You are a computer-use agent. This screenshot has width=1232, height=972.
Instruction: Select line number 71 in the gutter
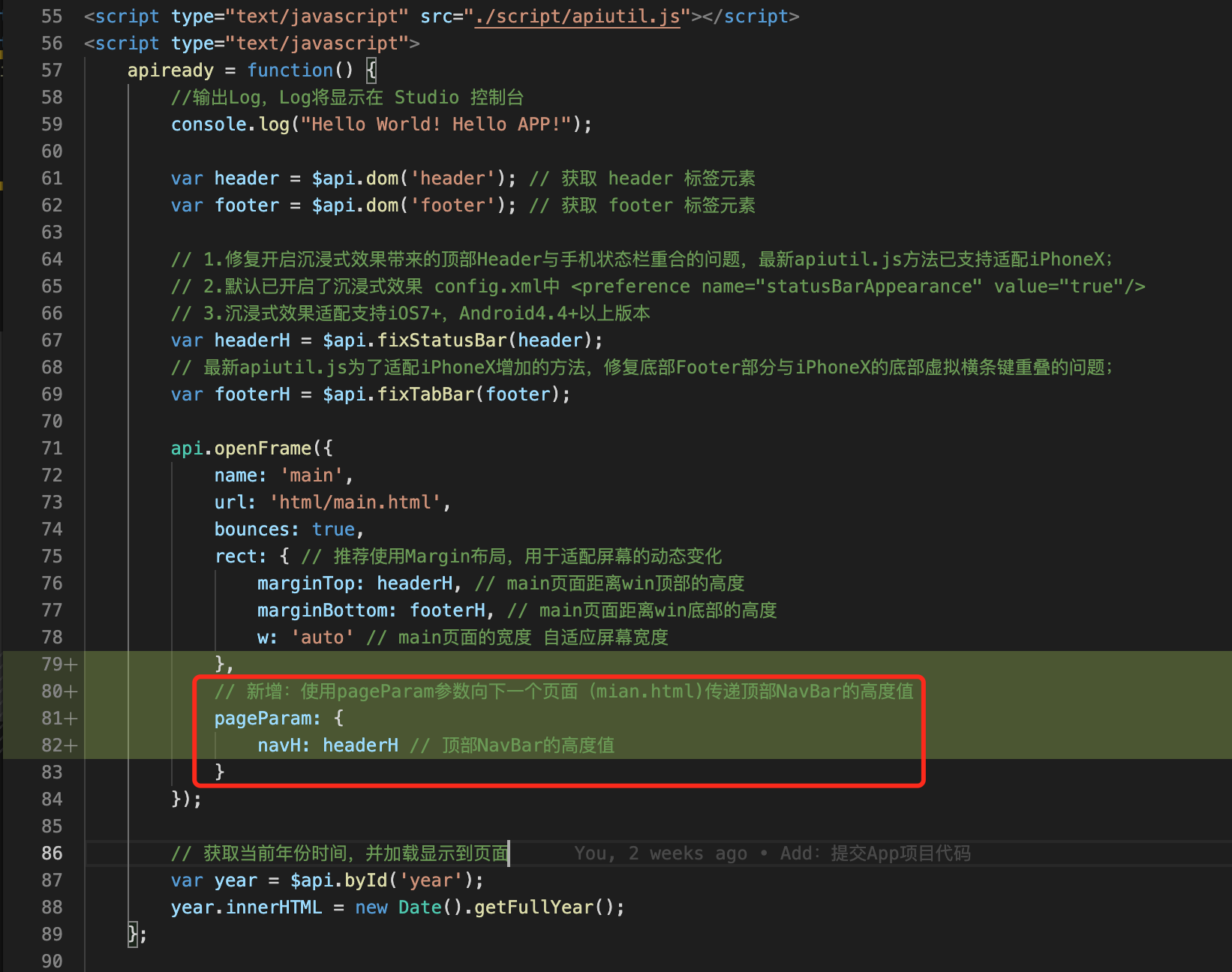click(52, 448)
